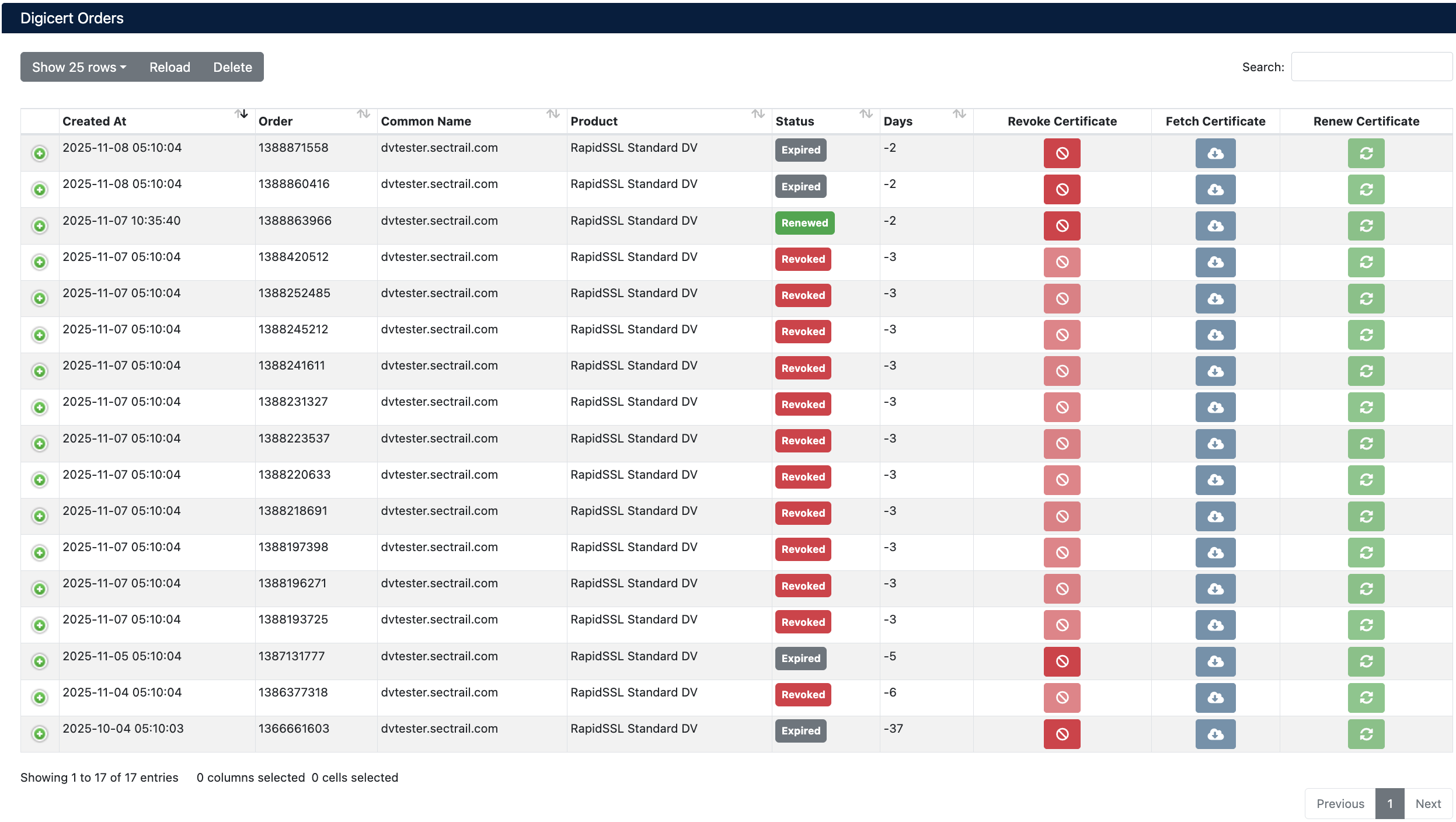Viewport: 1456px width, 822px height.
Task: Go to the Next page
Action: (x=1427, y=804)
